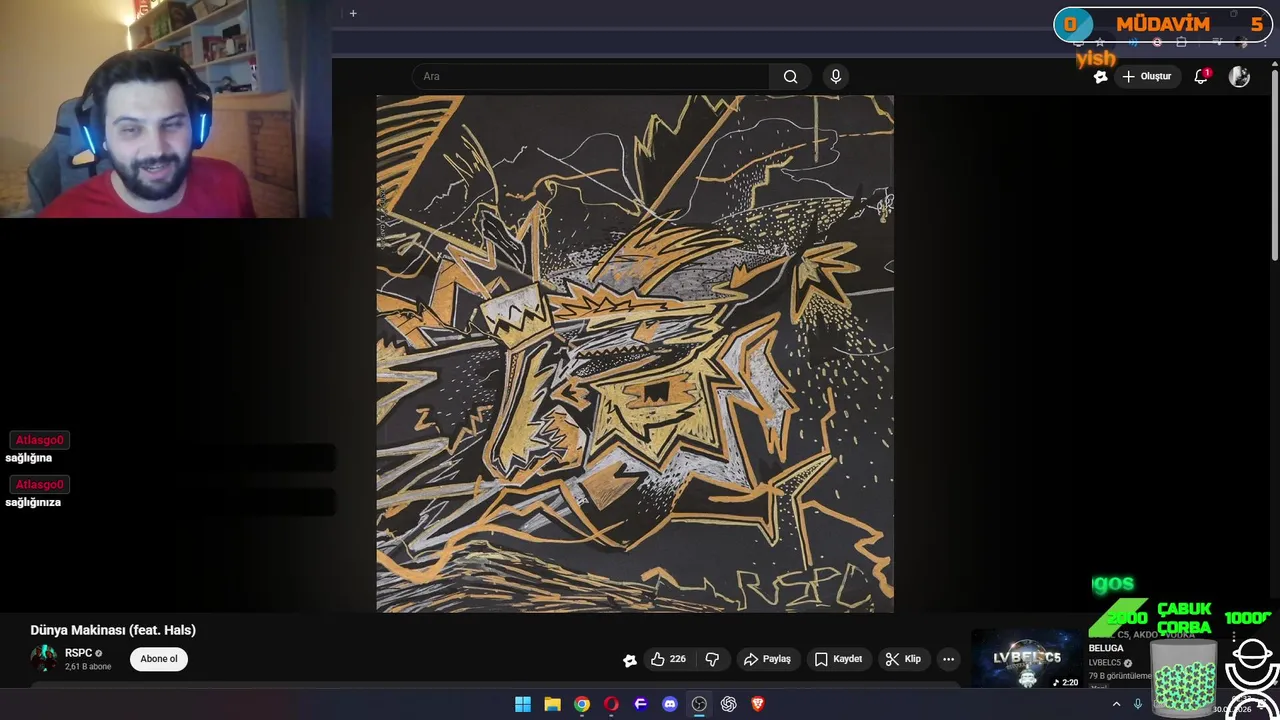This screenshot has height=720, width=1280.
Task: Launch Google Chrome from taskbar
Action: coord(582,704)
